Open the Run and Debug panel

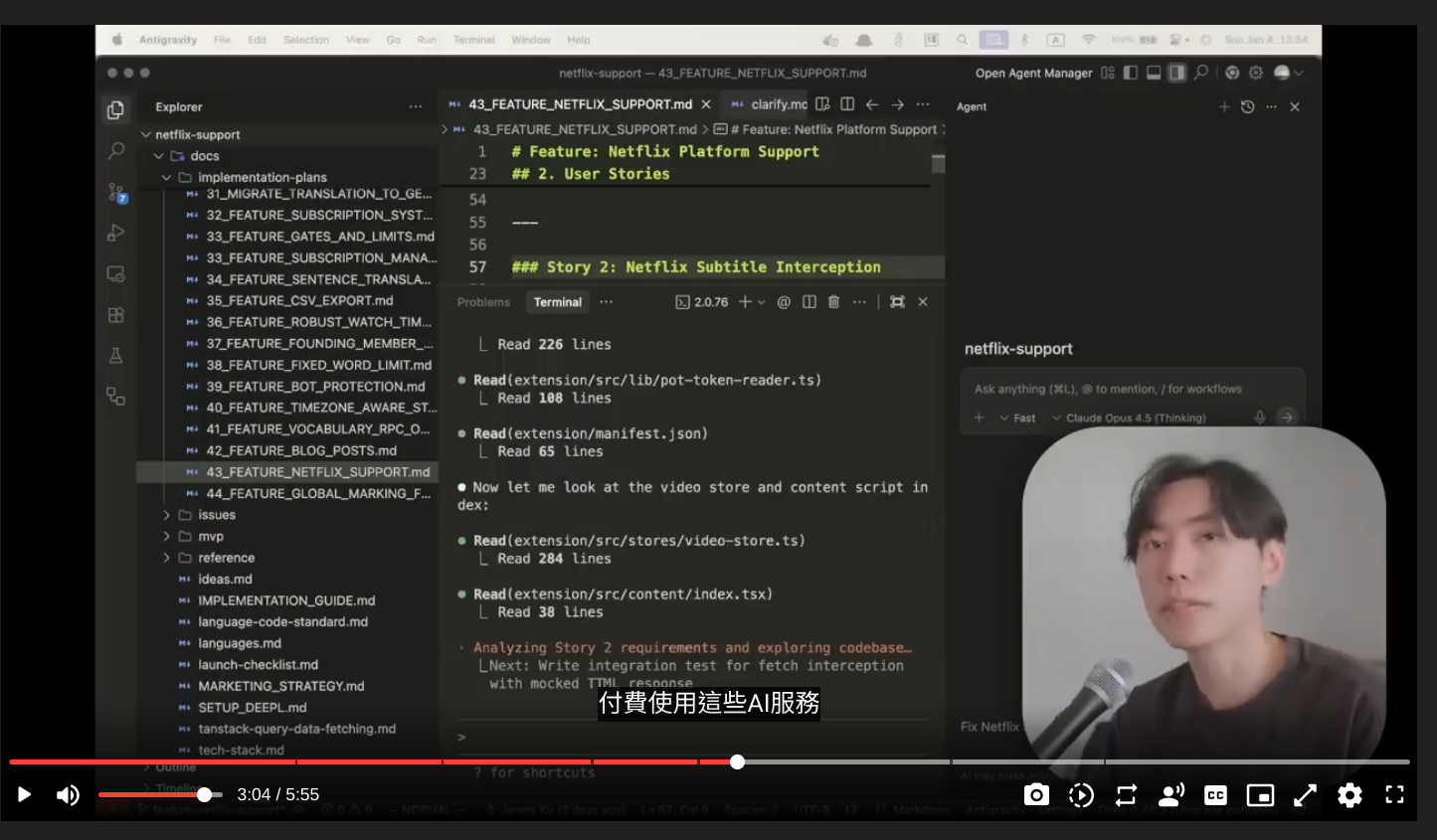(115, 232)
